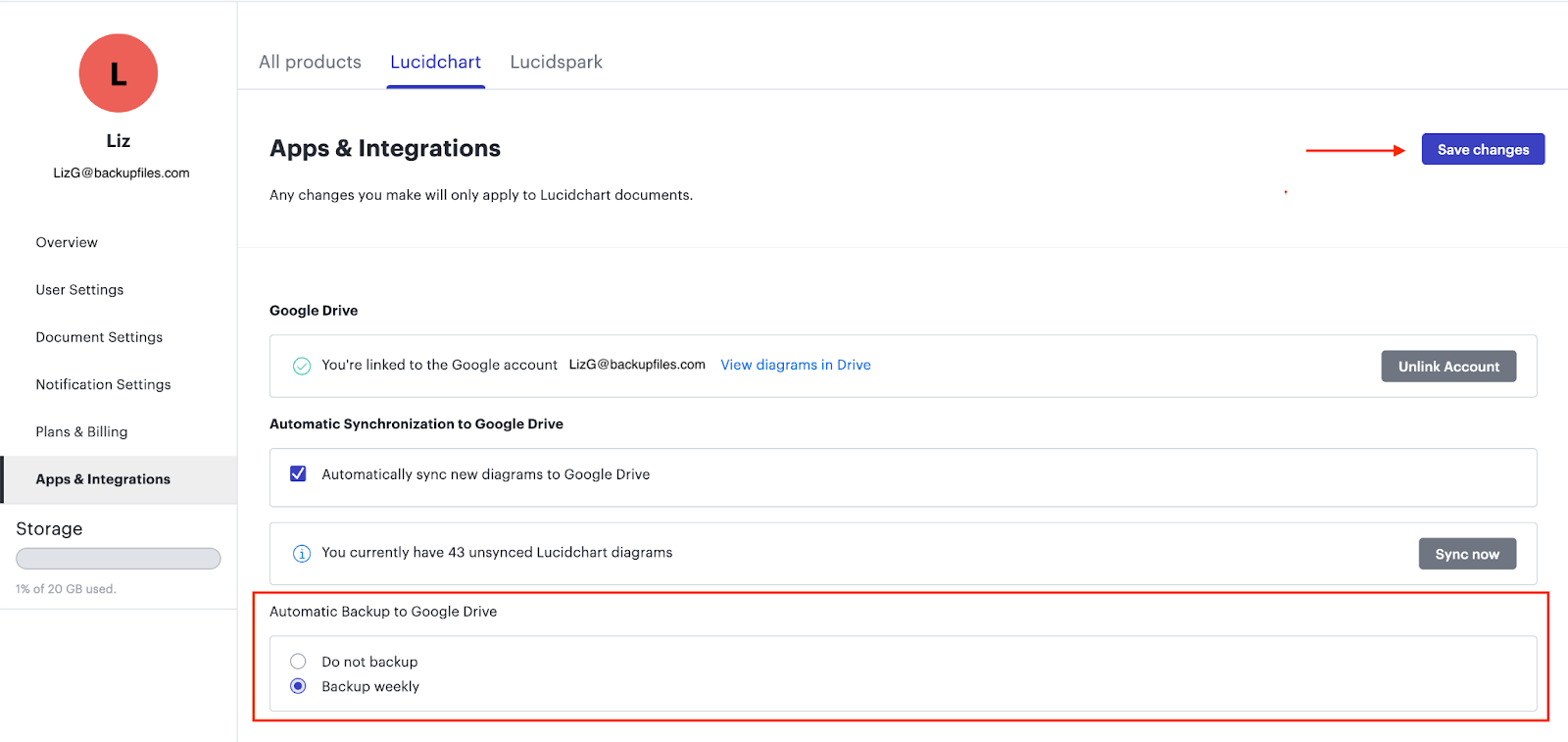
Task: Click the Unlink Account button
Action: [1448, 367]
